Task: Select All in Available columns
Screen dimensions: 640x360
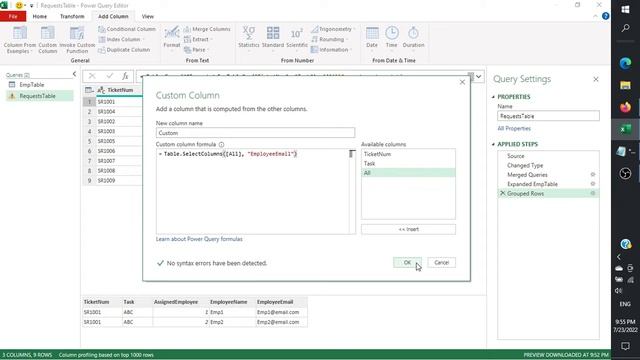Action: pyautogui.click(x=408, y=173)
